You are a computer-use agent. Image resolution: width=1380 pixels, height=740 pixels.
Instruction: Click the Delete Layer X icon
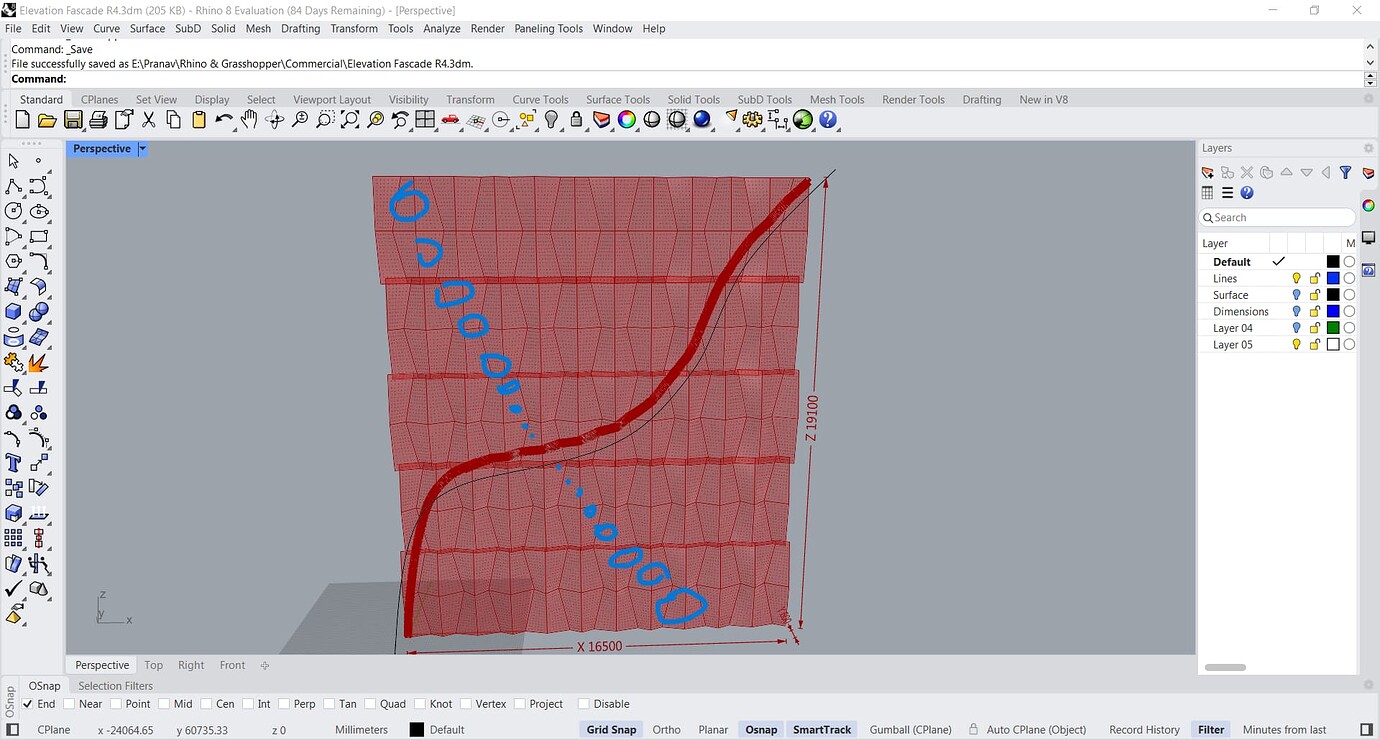coord(1246,172)
